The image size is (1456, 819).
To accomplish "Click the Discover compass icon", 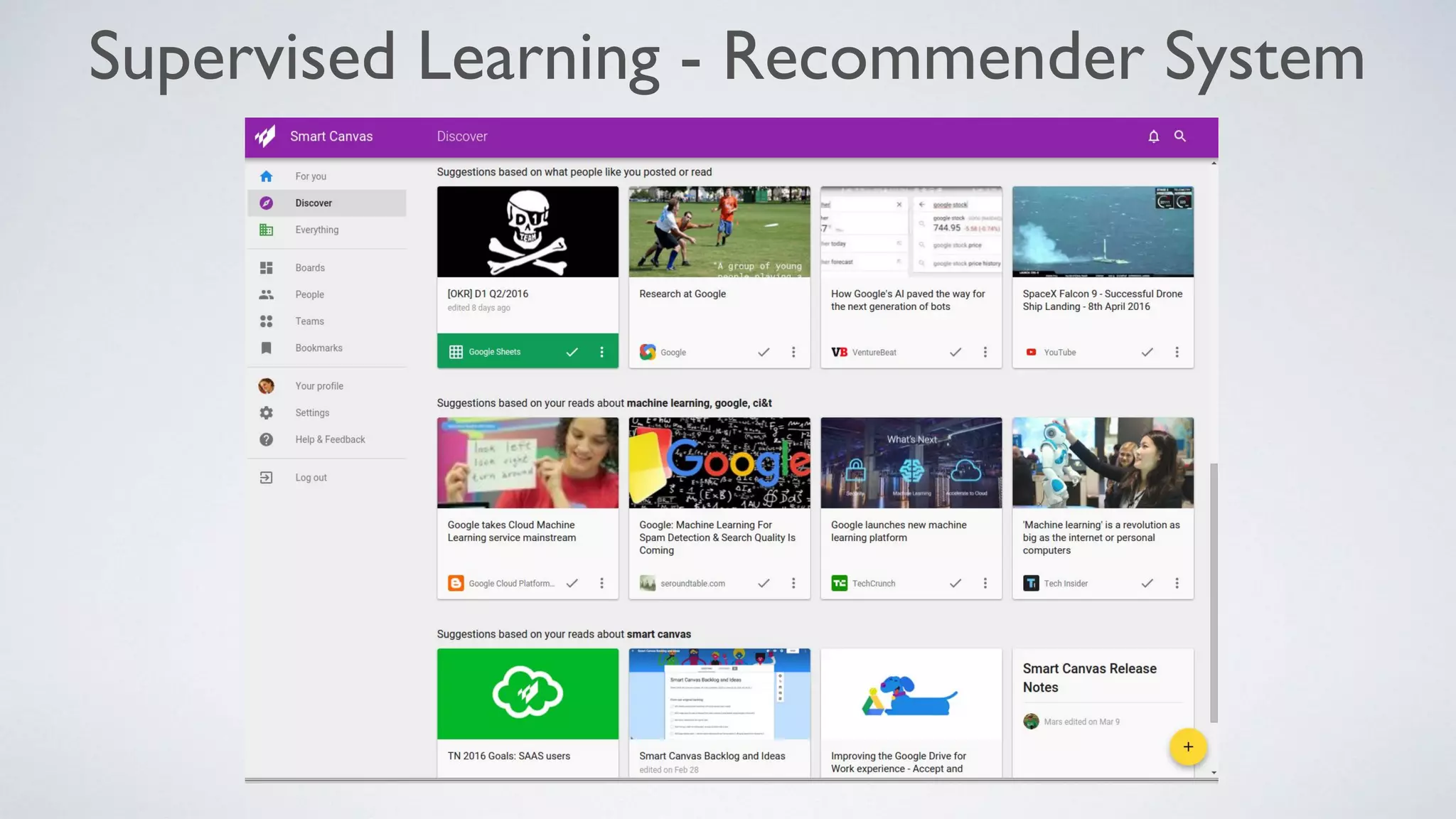I will click(266, 203).
